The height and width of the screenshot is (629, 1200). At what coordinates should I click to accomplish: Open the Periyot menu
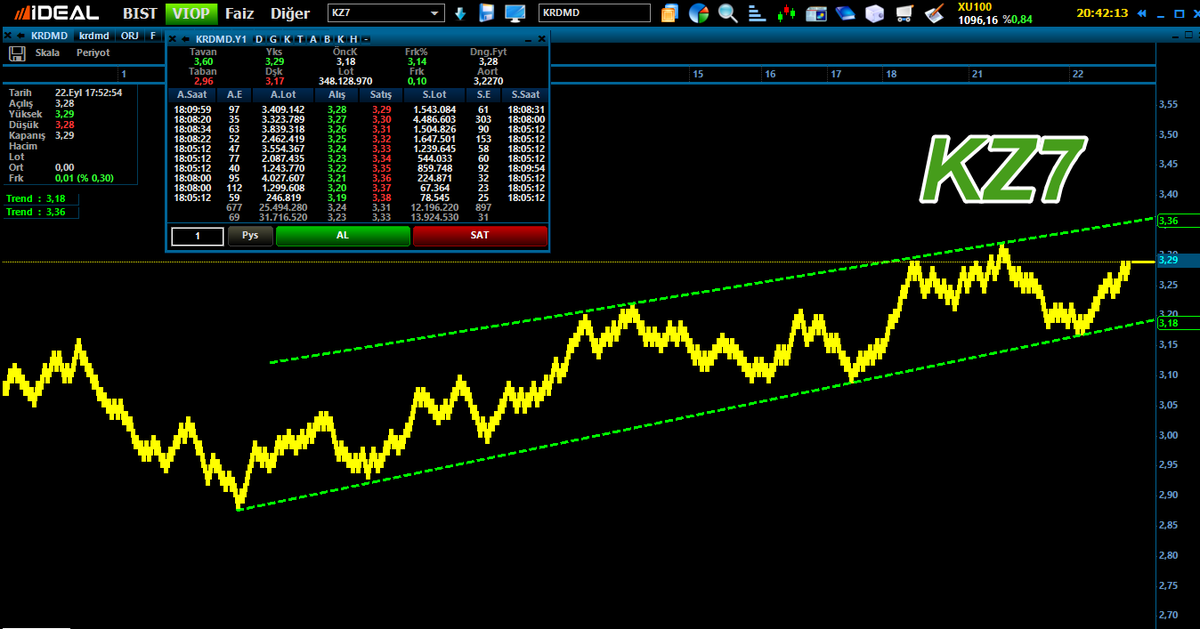pyautogui.click(x=93, y=52)
